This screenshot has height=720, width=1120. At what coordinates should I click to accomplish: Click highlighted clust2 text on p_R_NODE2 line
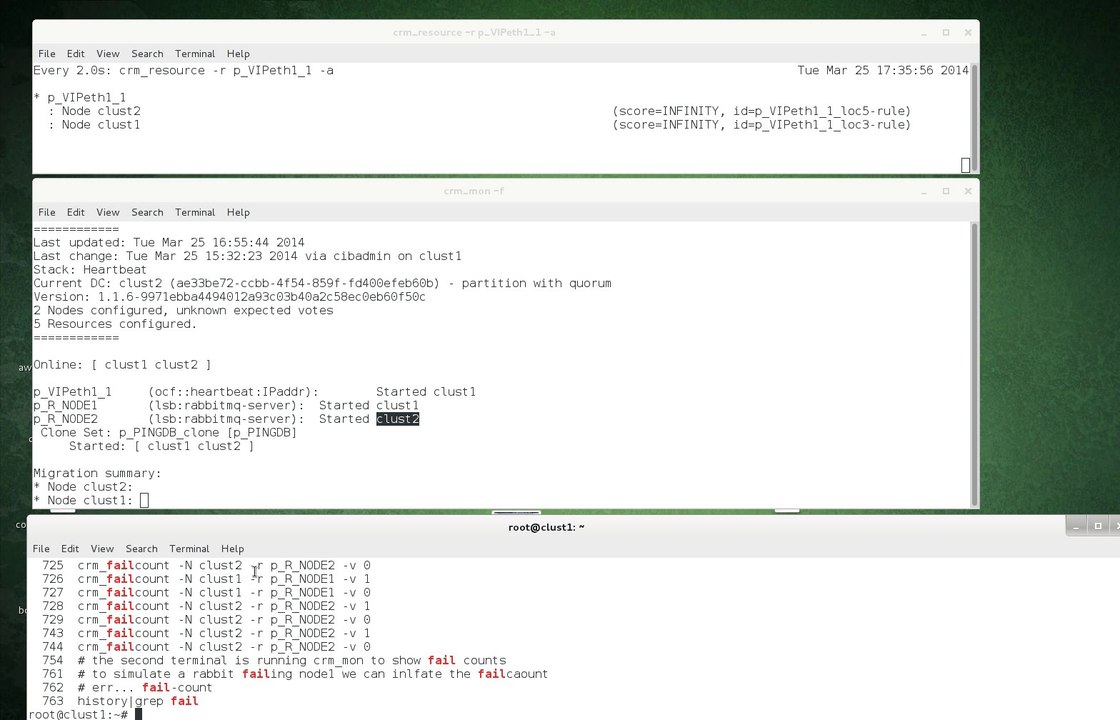[x=397, y=419]
